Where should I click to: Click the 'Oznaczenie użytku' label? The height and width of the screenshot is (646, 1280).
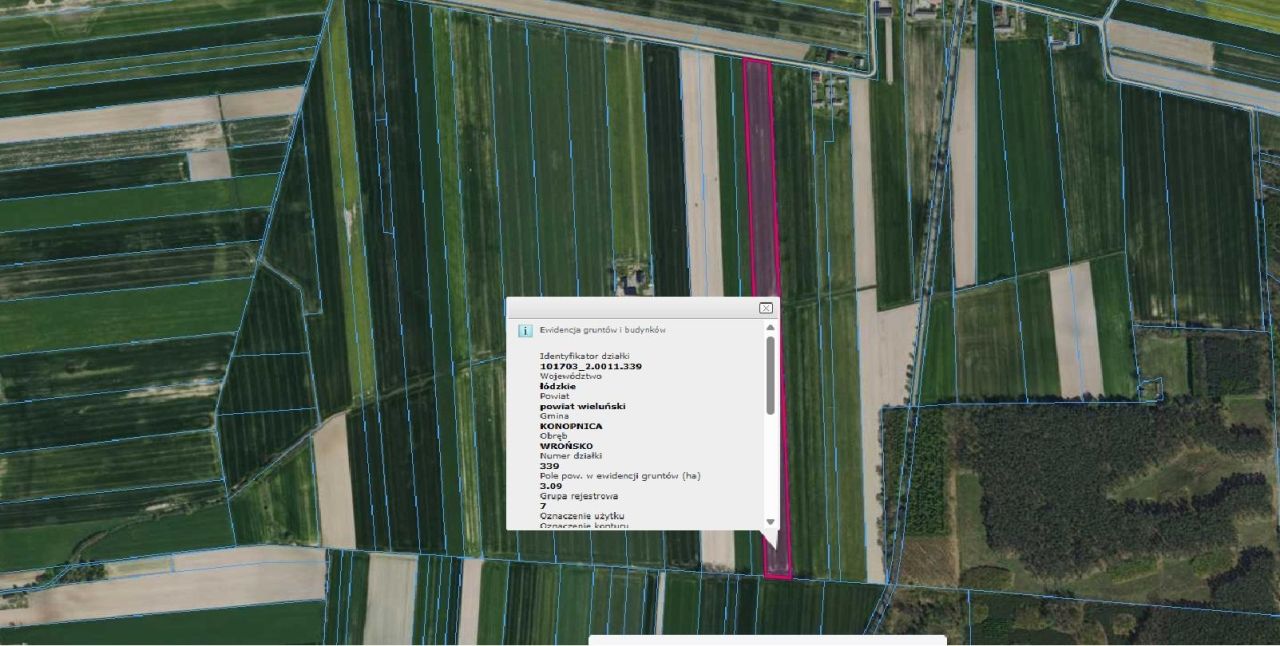pos(581,515)
